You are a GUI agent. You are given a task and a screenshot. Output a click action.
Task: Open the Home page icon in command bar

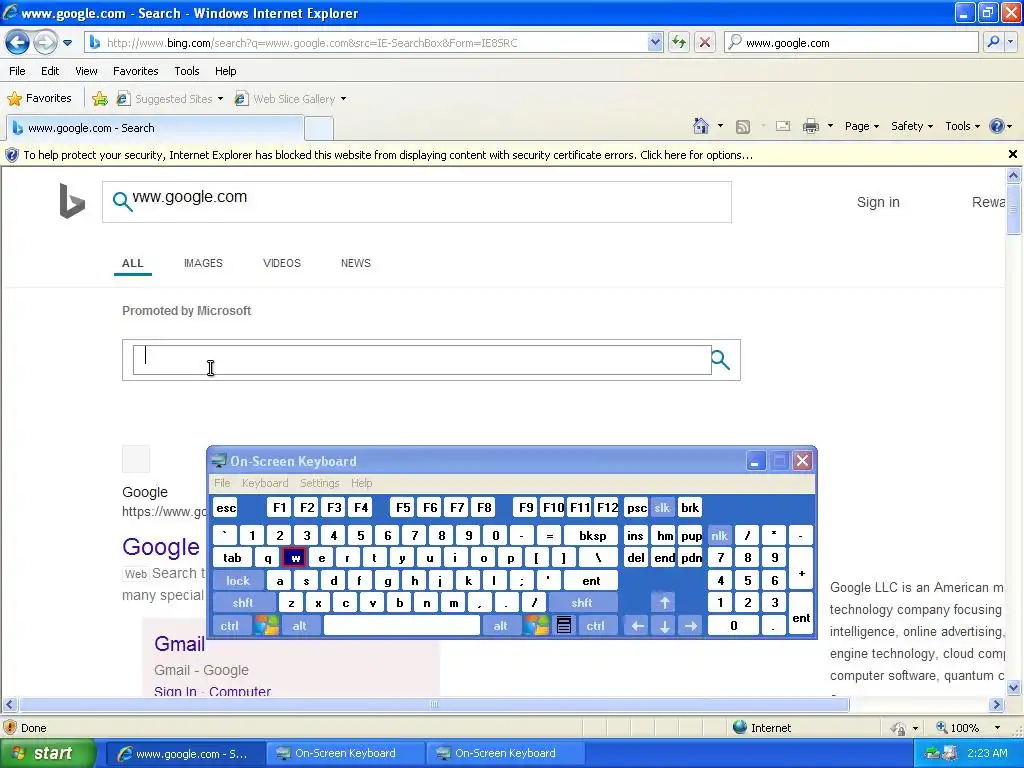(x=701, y=126)
